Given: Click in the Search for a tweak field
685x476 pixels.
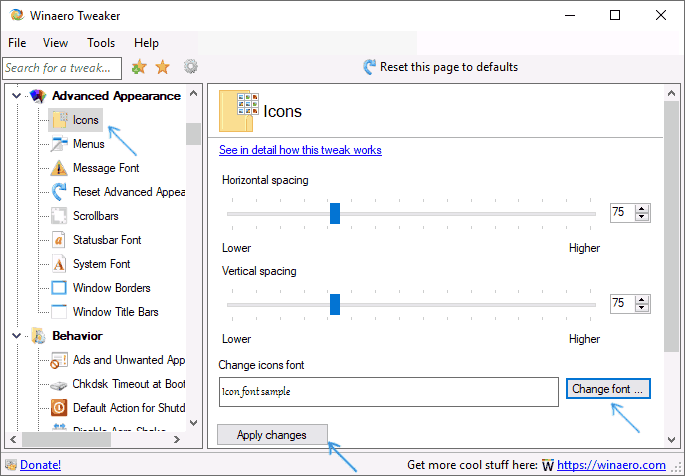Looking at the screenshot, I should (62, 68).
